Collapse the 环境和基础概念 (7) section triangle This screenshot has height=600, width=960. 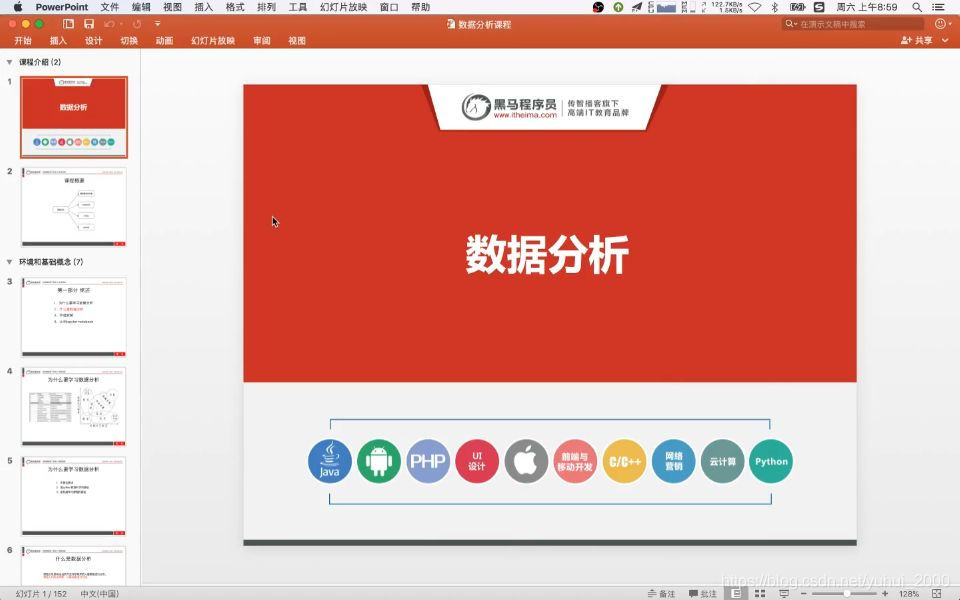pyautogui.click(x=9, y=261)
